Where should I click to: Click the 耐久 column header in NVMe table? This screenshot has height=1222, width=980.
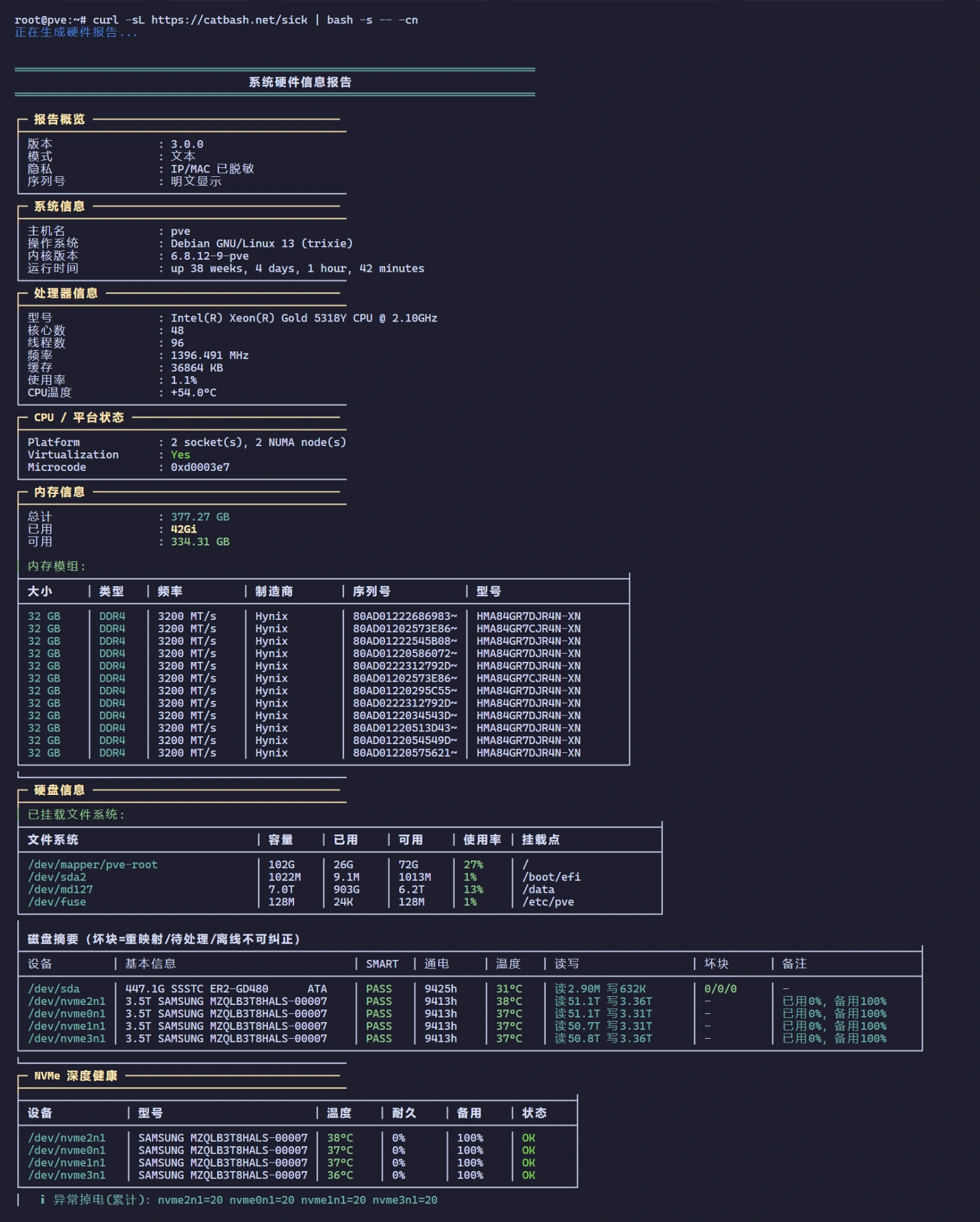click(404, 1113)
